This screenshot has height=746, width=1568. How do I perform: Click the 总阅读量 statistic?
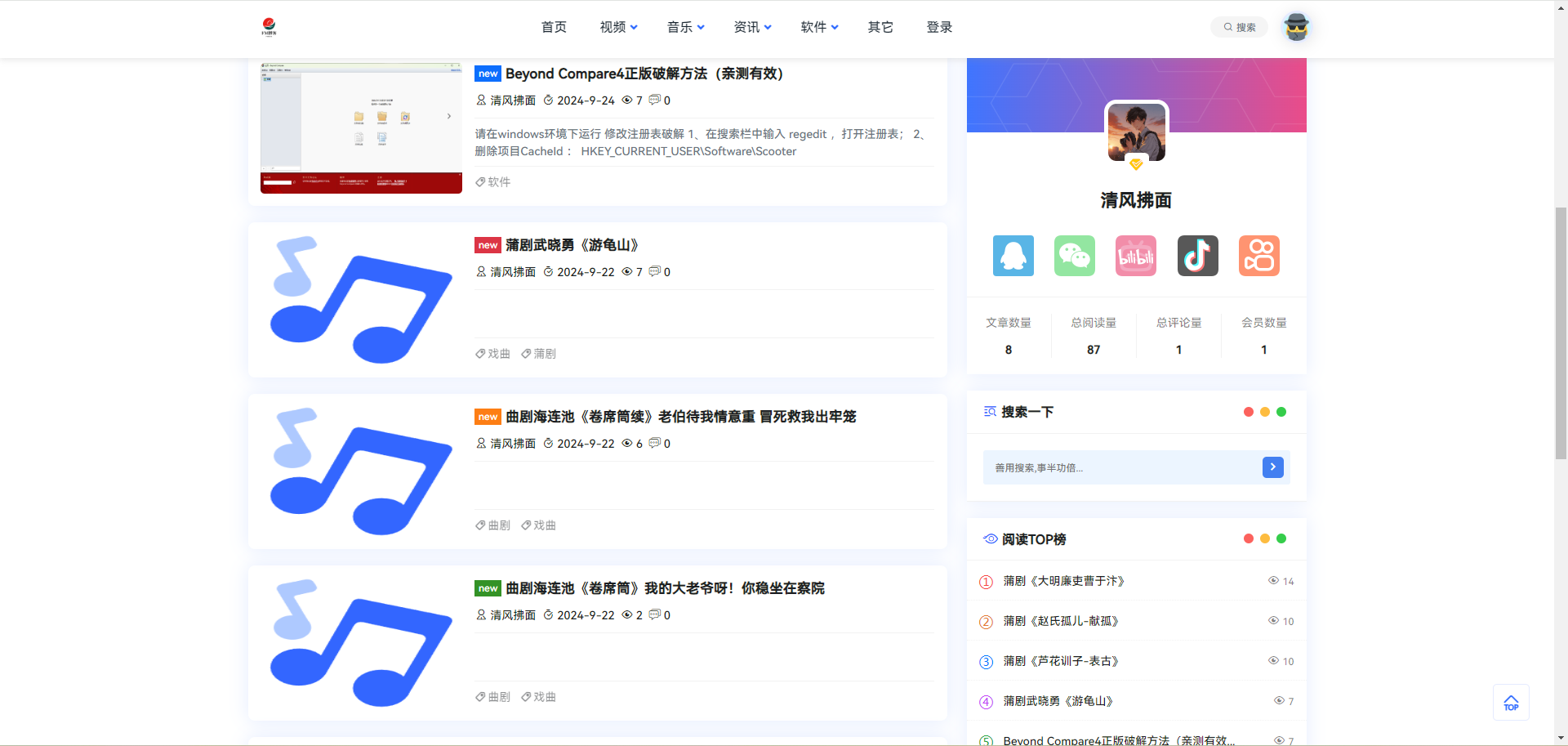coord(1094,336)
